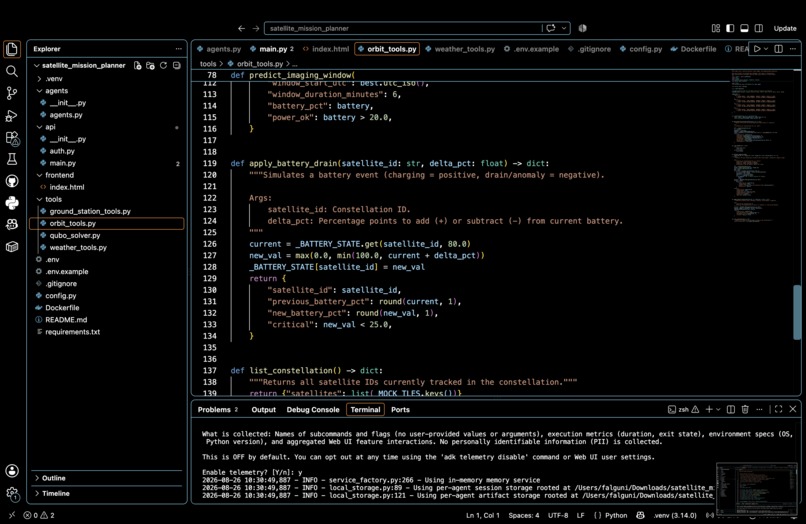Add a new terminal with the plus icon

[709, 409]
